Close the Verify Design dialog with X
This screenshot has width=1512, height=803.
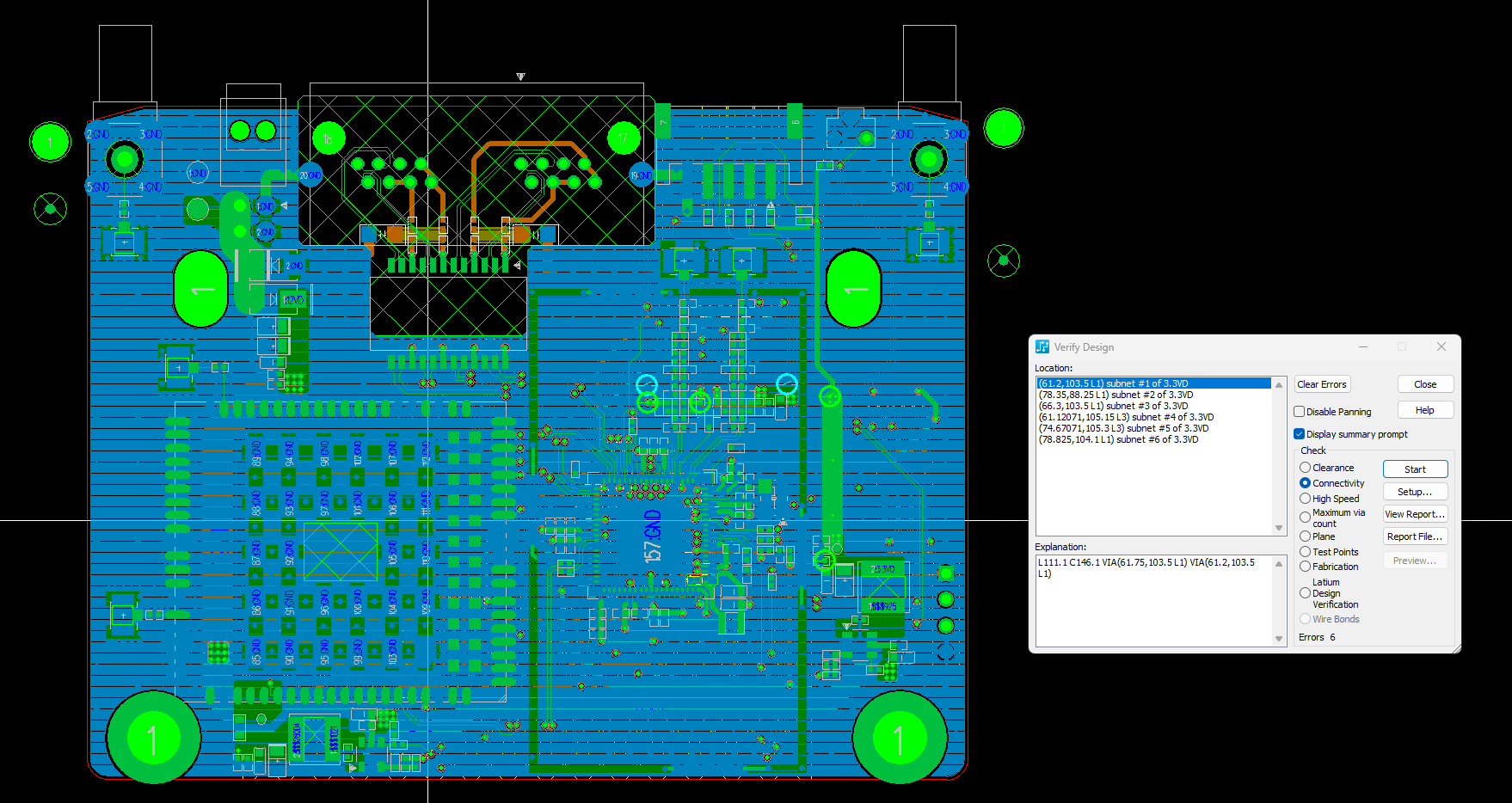tap(1441, 346)
